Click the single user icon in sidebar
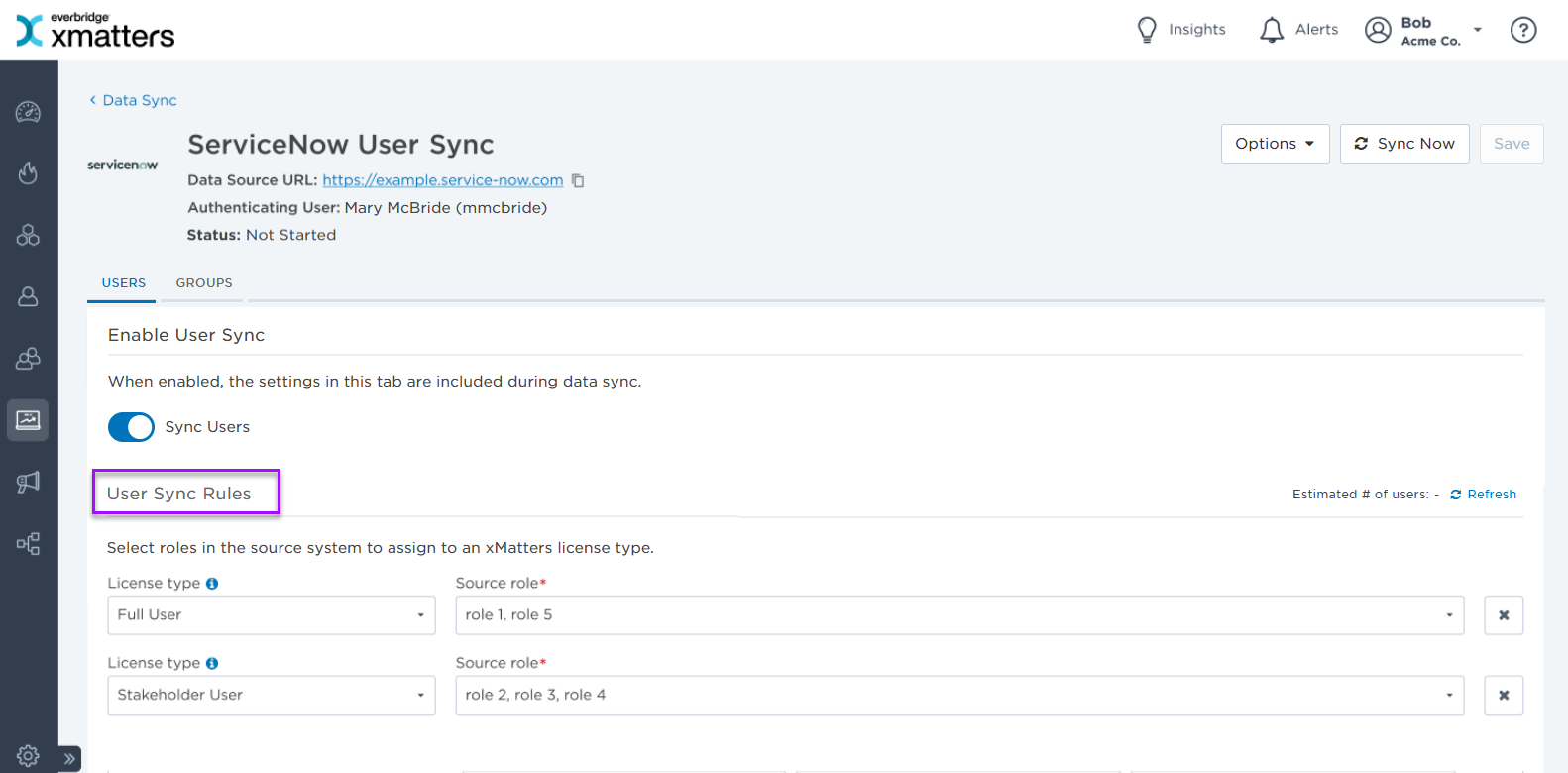This screenshot has height=773, width=1568. click(28, 296)
